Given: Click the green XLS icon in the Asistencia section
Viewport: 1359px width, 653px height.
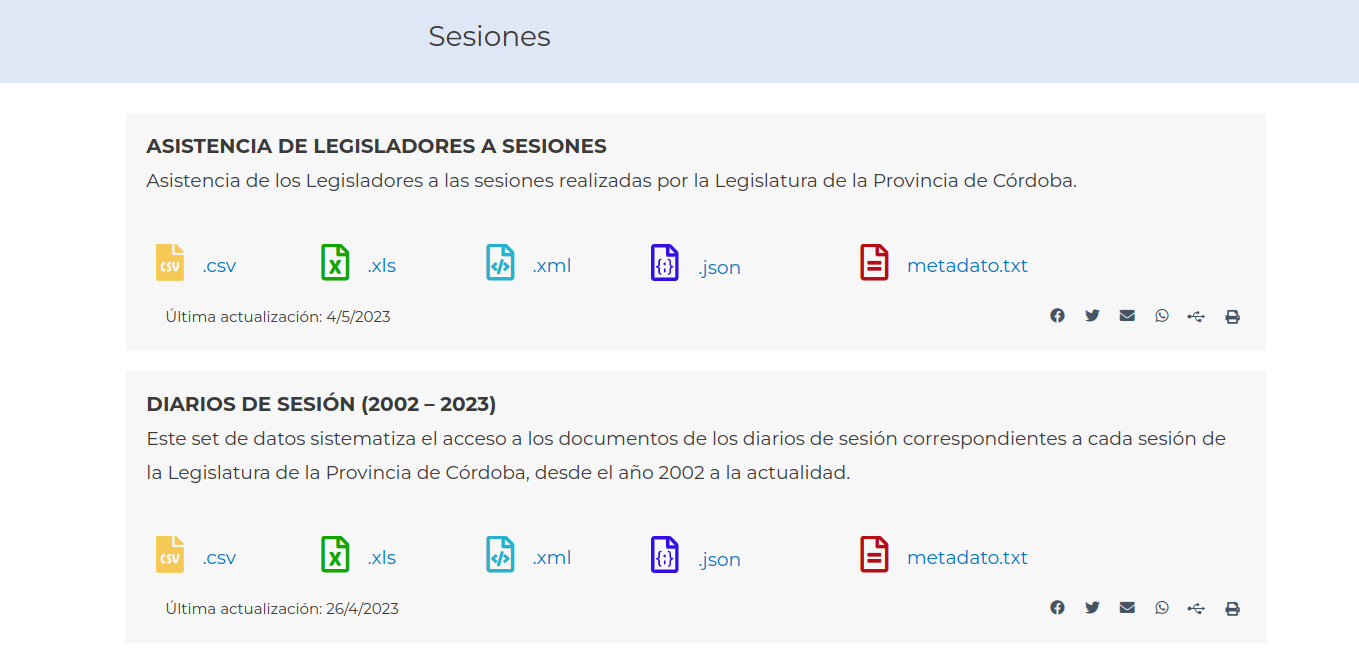Looking at the screenshot, I should coord(335,262).
